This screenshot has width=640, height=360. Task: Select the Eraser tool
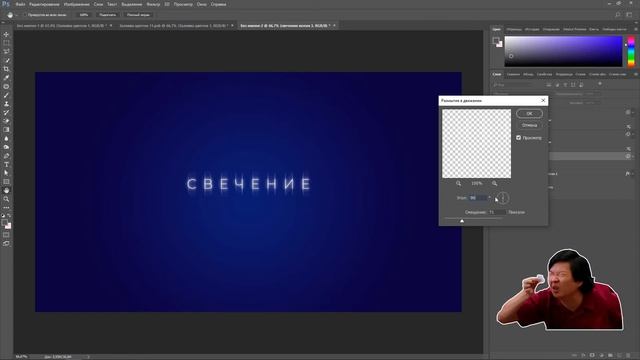(6, 121)
